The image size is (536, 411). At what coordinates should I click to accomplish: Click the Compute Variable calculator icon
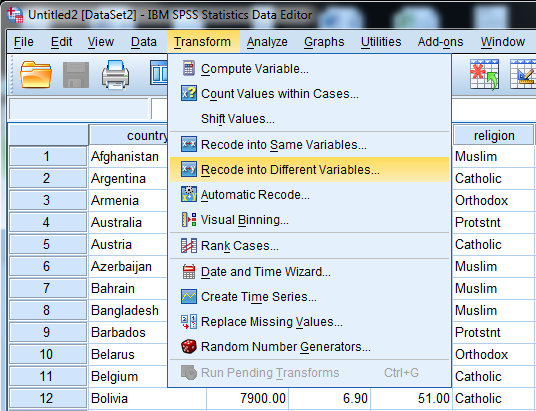[189, 68]
